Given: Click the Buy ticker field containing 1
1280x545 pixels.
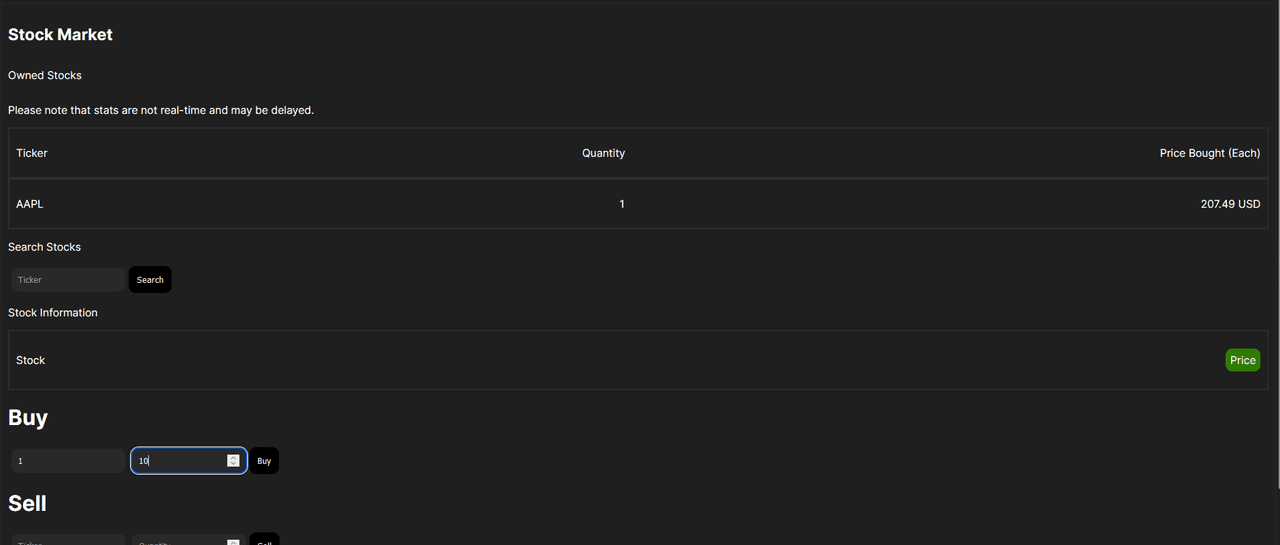Looking at the screenshot, I should [x=68, y=461].
